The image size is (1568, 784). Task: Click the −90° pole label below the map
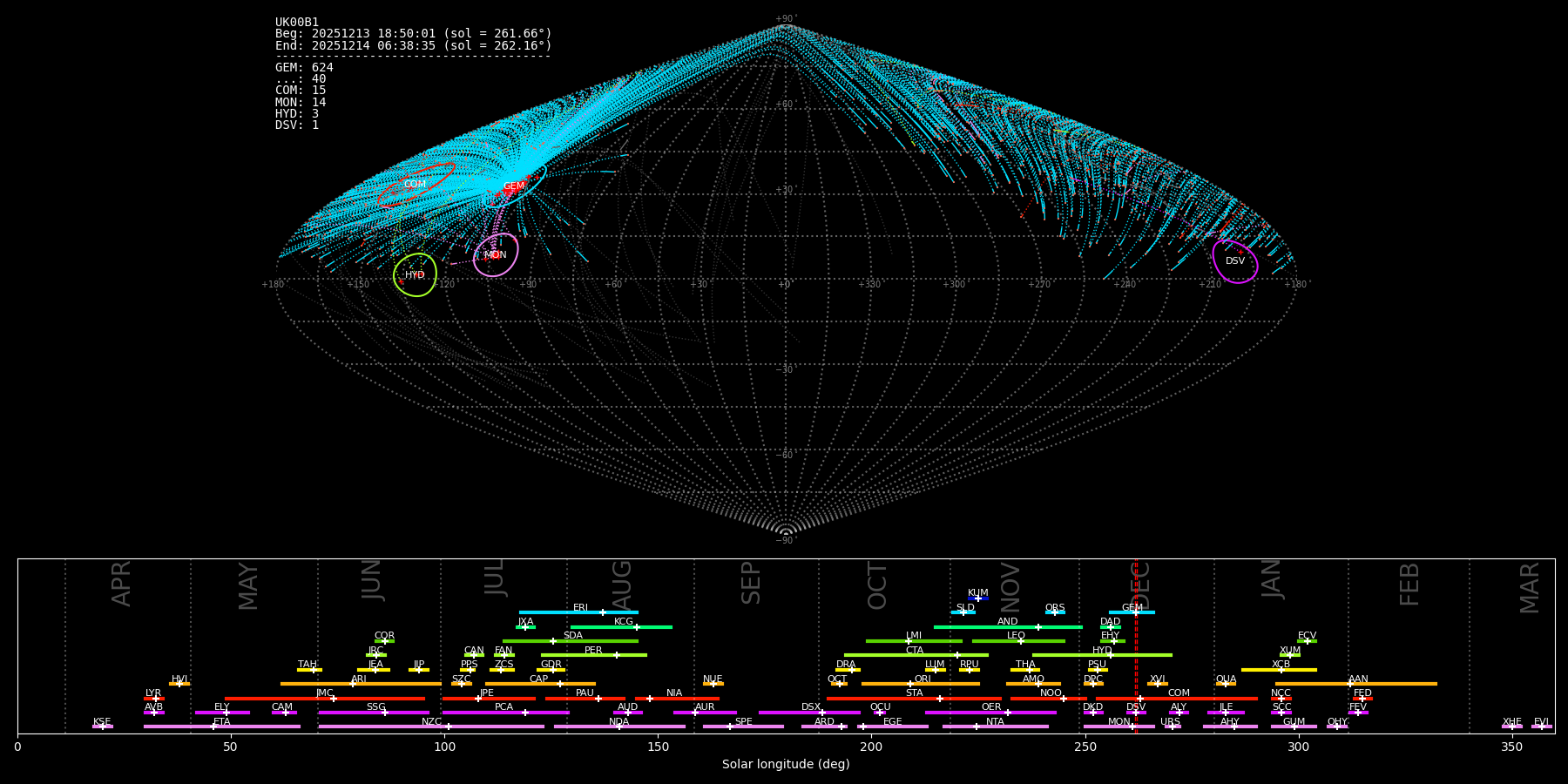click(785, 541)
